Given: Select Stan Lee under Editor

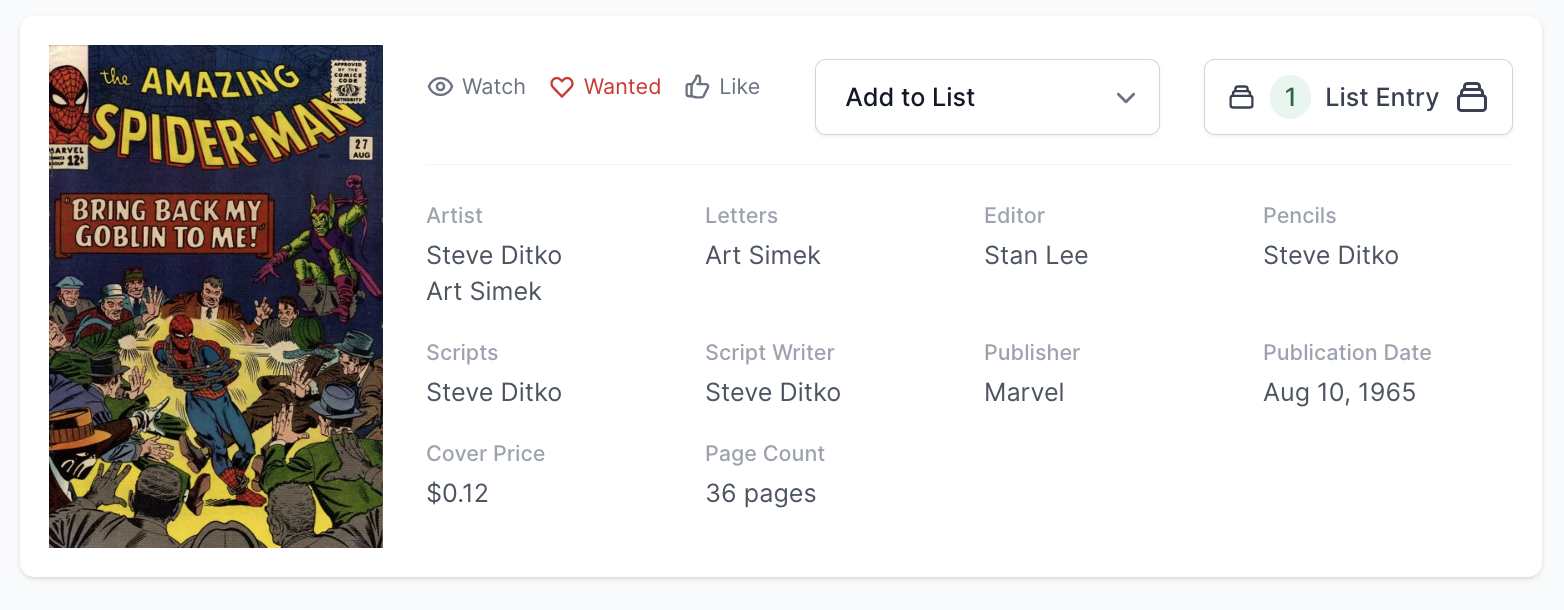Looking at the screenshot, I should coord(1036,255).
